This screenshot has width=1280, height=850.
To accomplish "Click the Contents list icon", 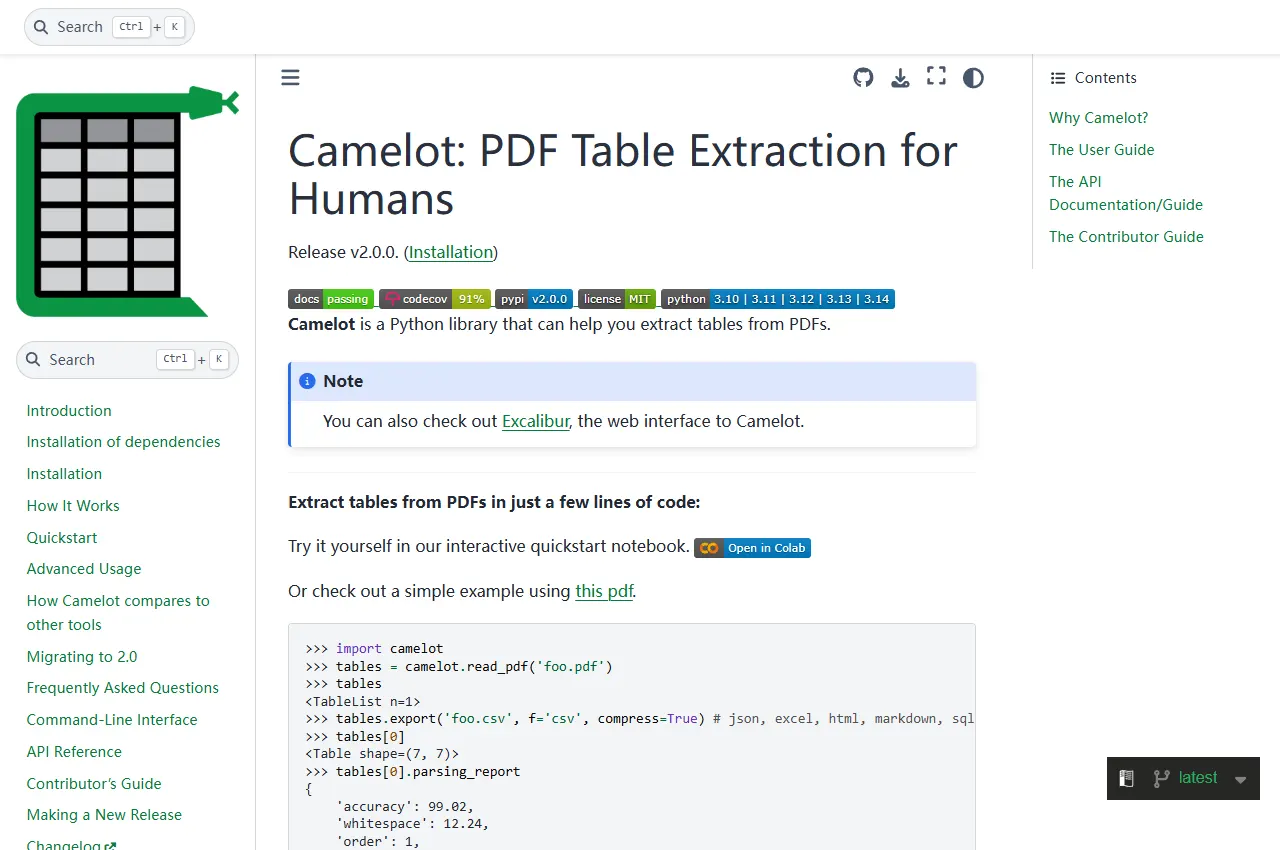I will click(1058, 78).
